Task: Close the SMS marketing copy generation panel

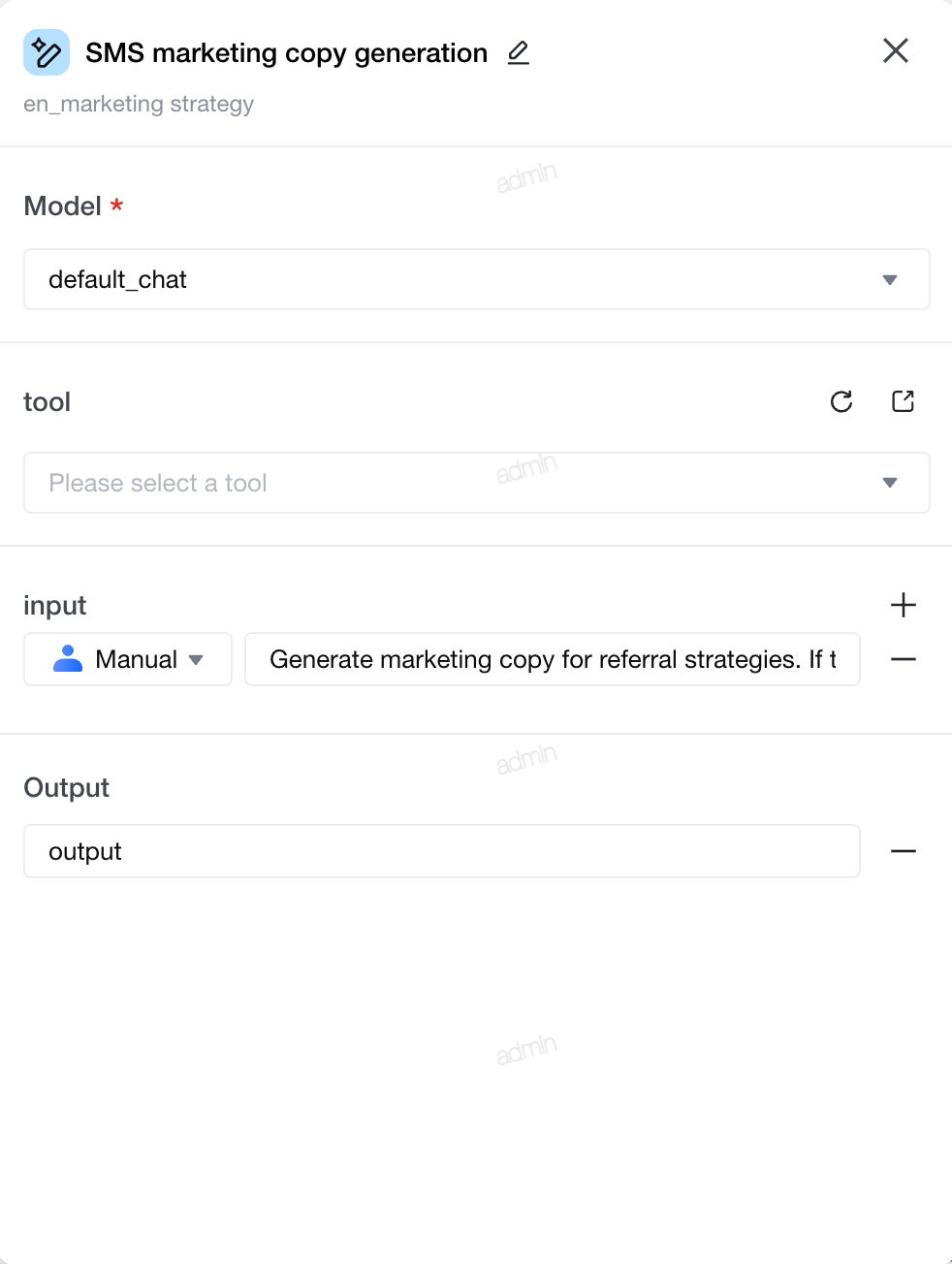Action: point(896,50)
